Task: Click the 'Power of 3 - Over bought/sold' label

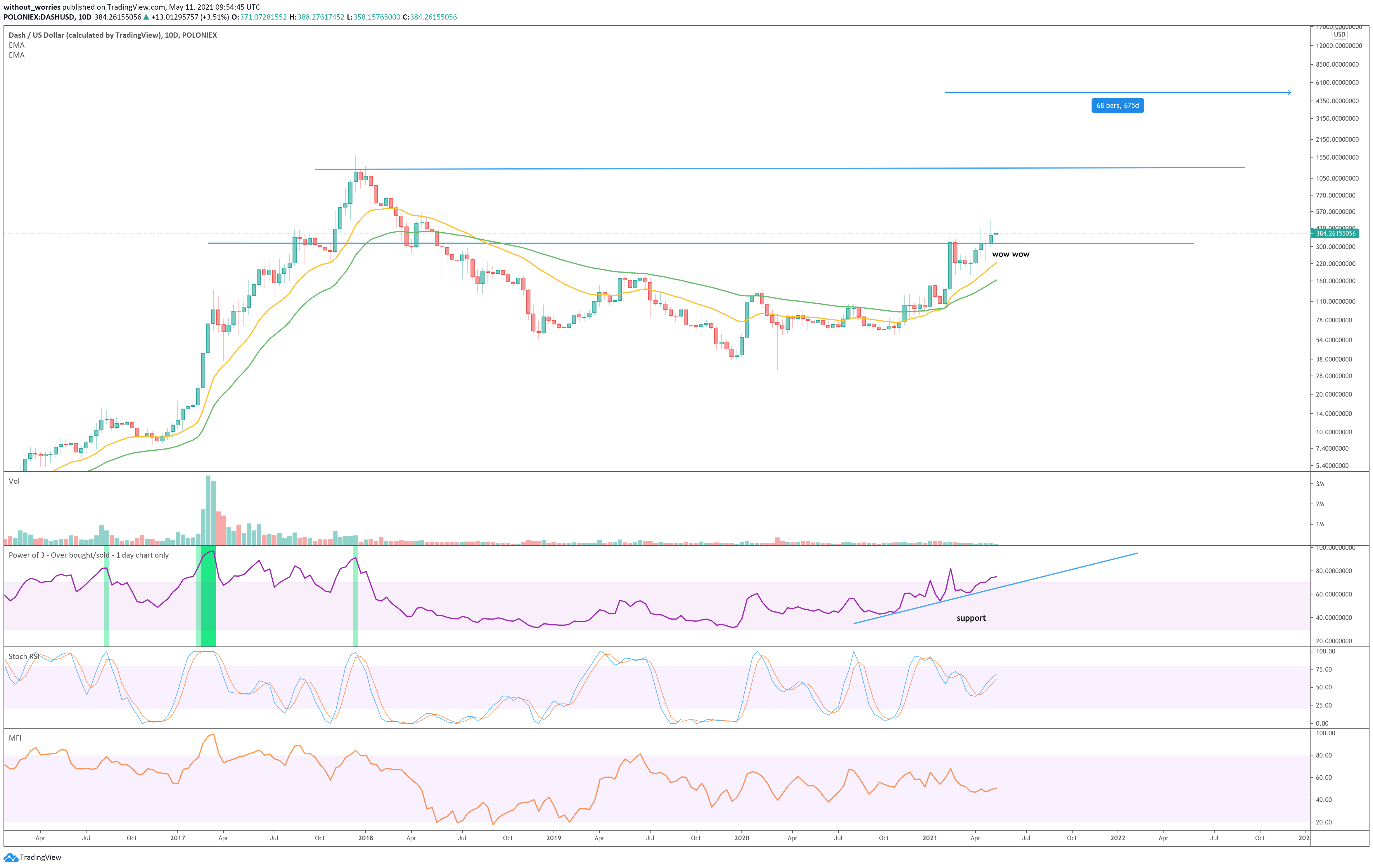Action: tap(88, 555)
